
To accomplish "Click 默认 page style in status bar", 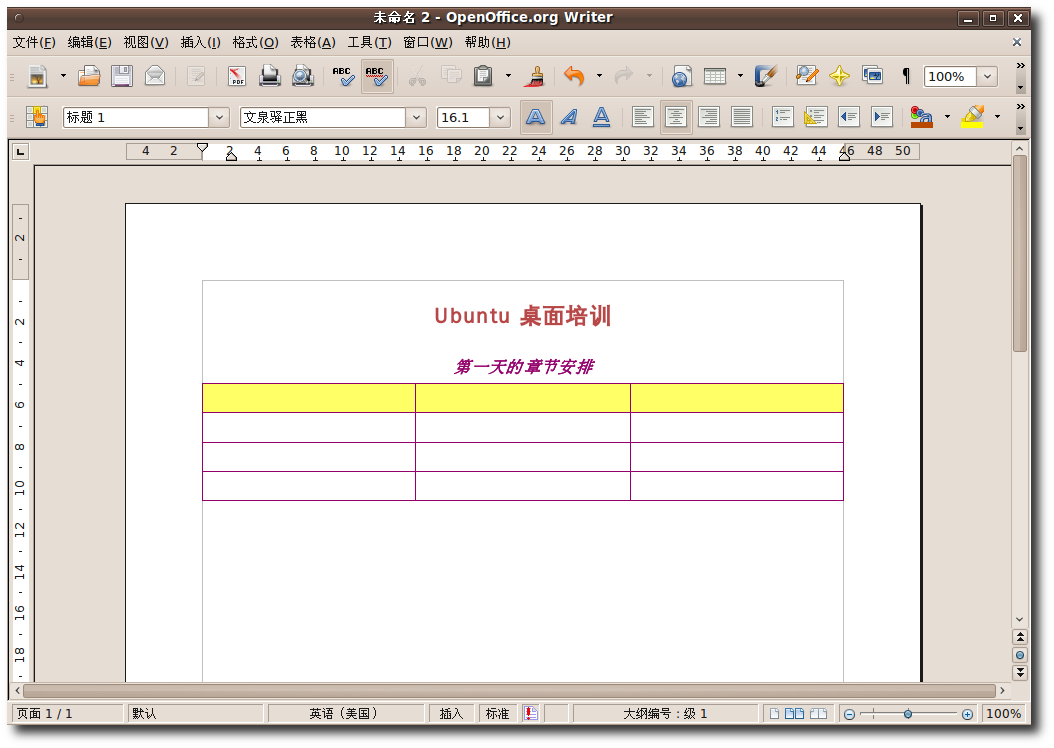I will pyautogui.click(x=195, y=714).
